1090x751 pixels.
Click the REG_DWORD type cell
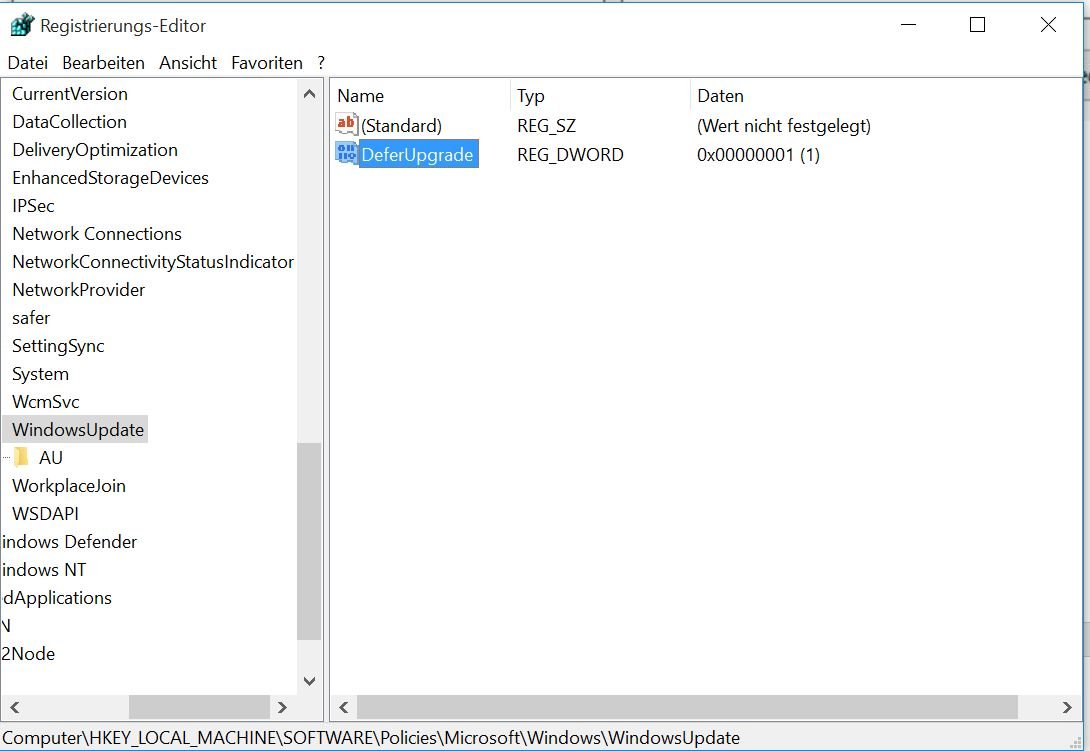tap(570, 154)
